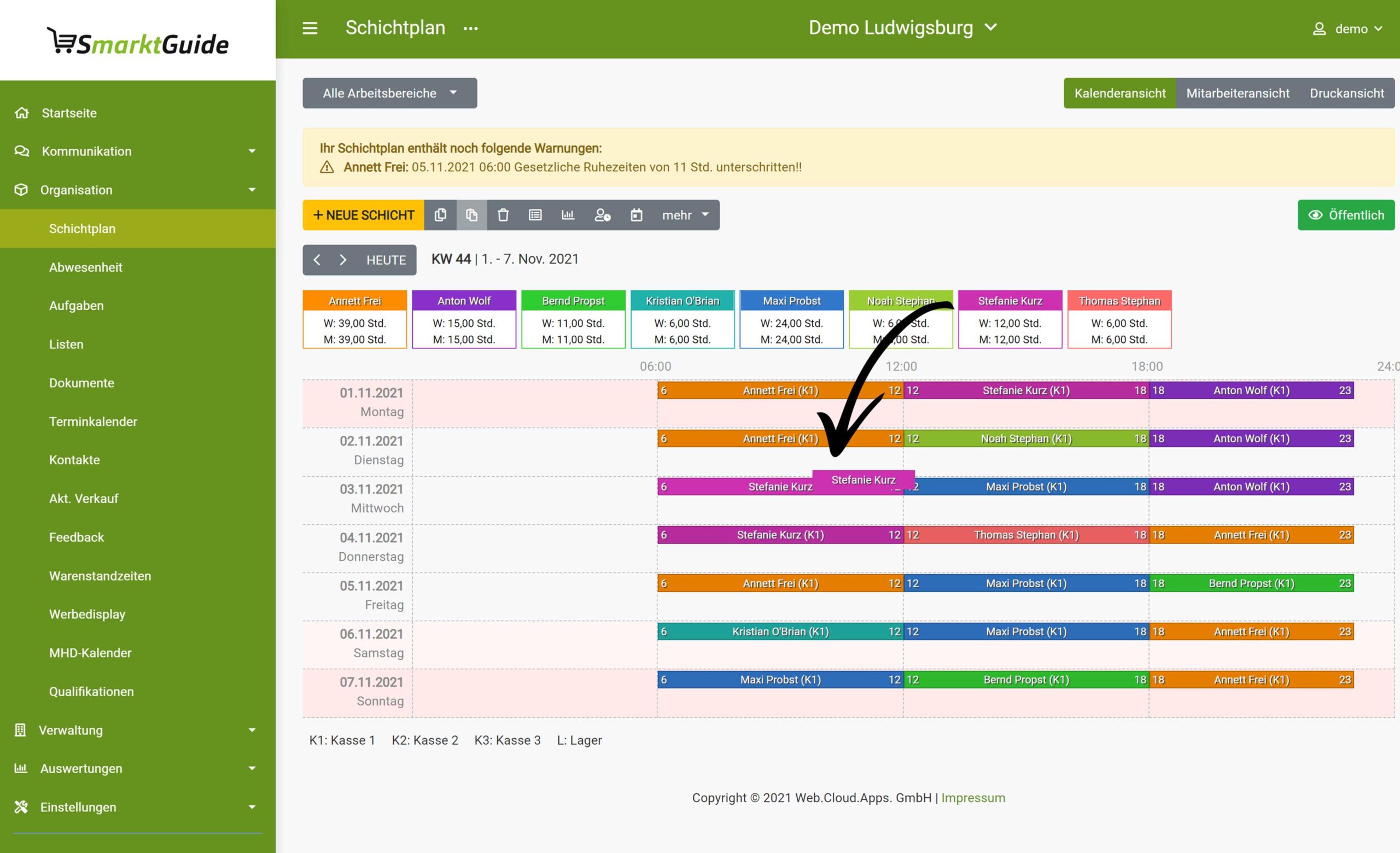Select the magenta Stefanie Kurz employee card
Image resolution: width=1400 pixels, height=853 pixels.
(x=1010, y=319)
